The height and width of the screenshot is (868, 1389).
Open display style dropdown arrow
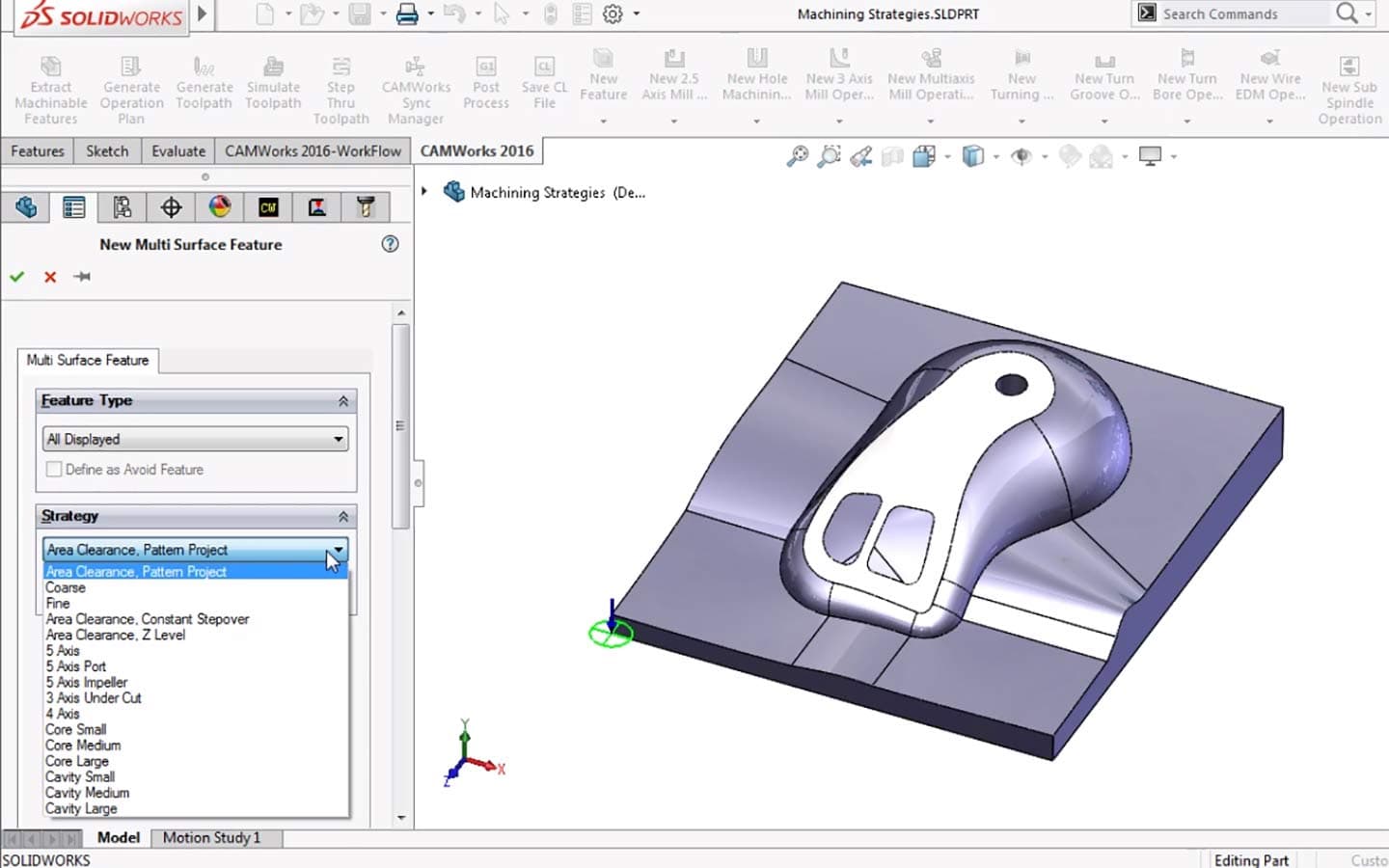pos(995,156)
